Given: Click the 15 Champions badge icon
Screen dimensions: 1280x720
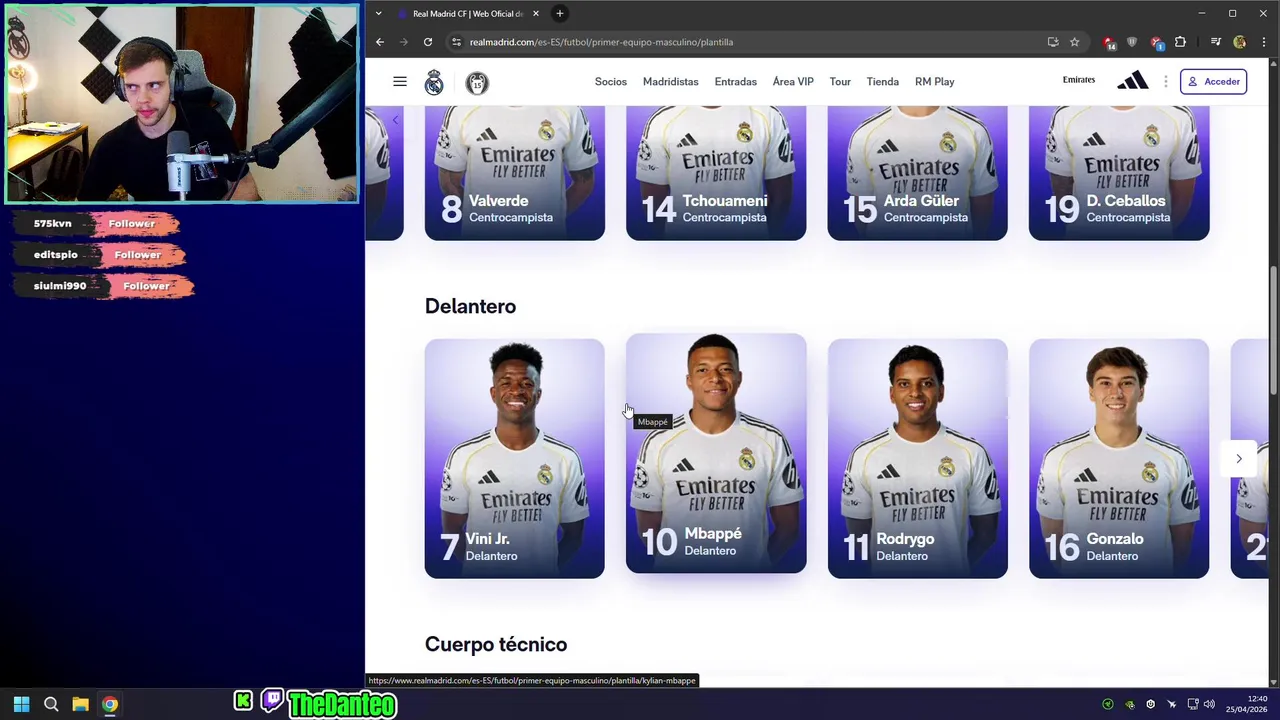Looking at the screenshot, I should [x=477, y=83].
